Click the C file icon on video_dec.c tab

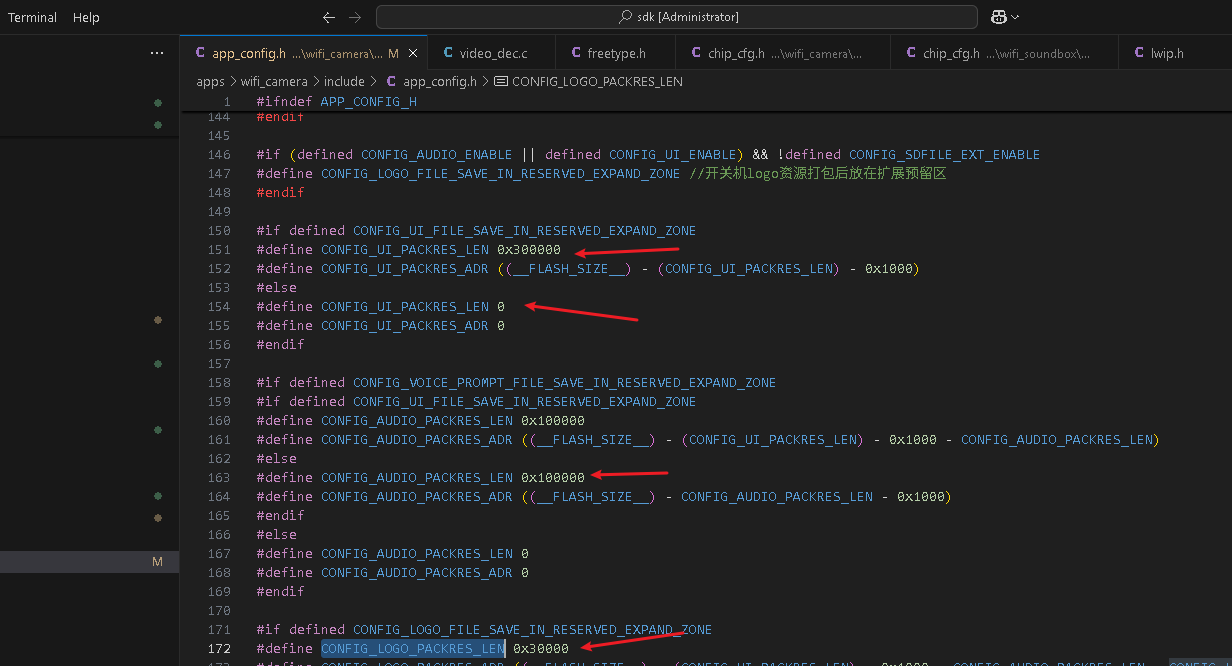pyautogui.click(x=446, y=53)
